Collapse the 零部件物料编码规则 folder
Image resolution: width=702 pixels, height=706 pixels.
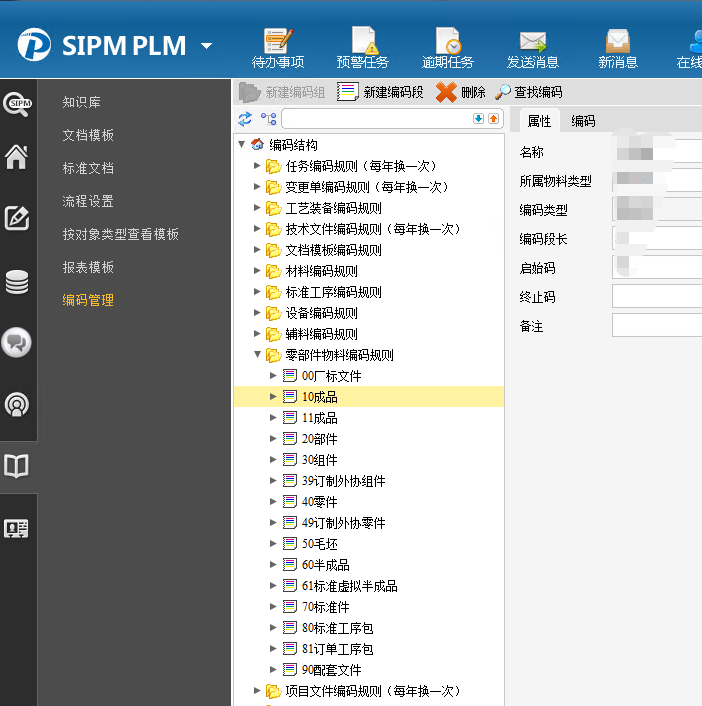coord(258,355)
